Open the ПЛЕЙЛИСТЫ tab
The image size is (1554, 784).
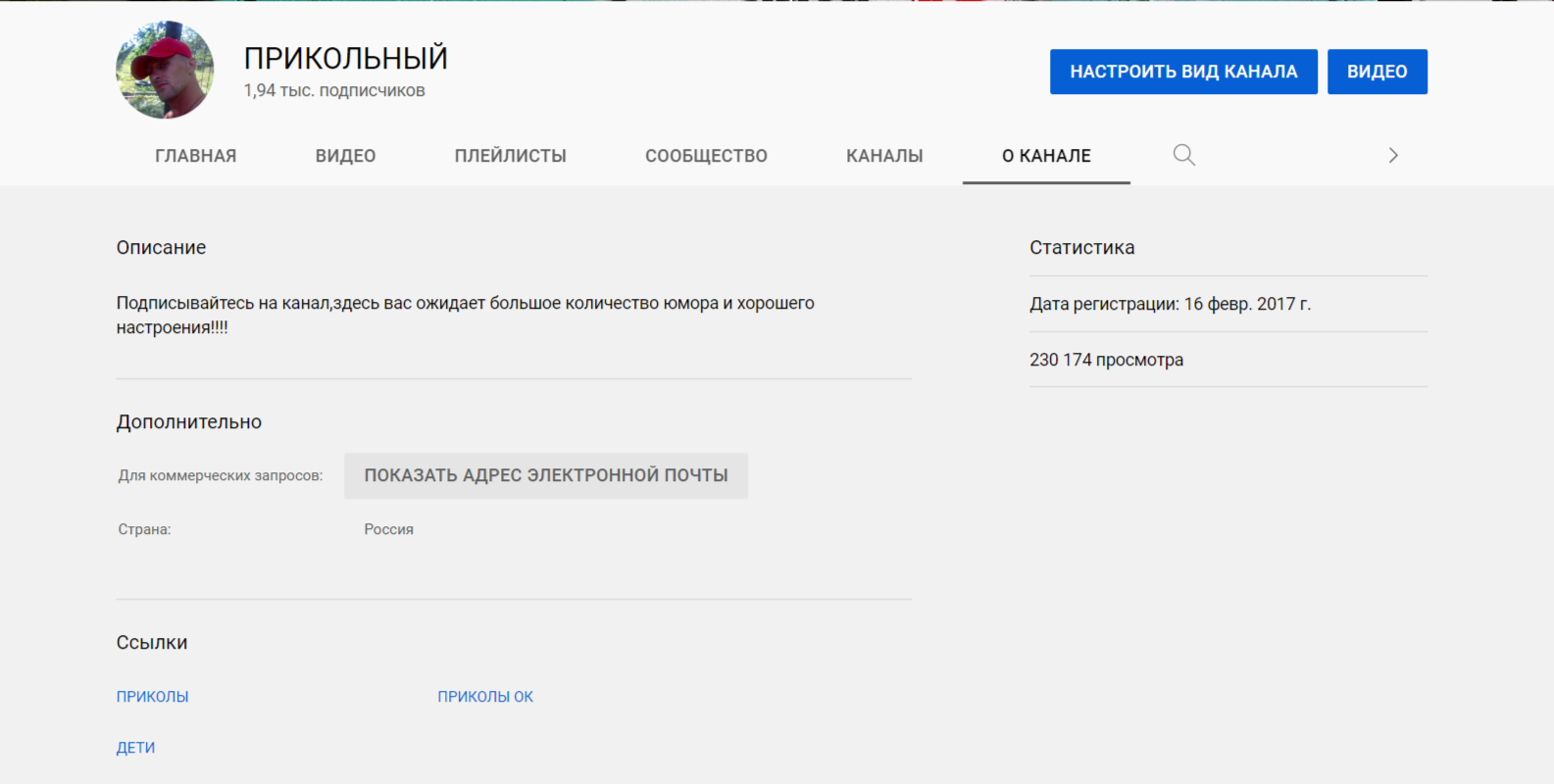click(510, 156)
